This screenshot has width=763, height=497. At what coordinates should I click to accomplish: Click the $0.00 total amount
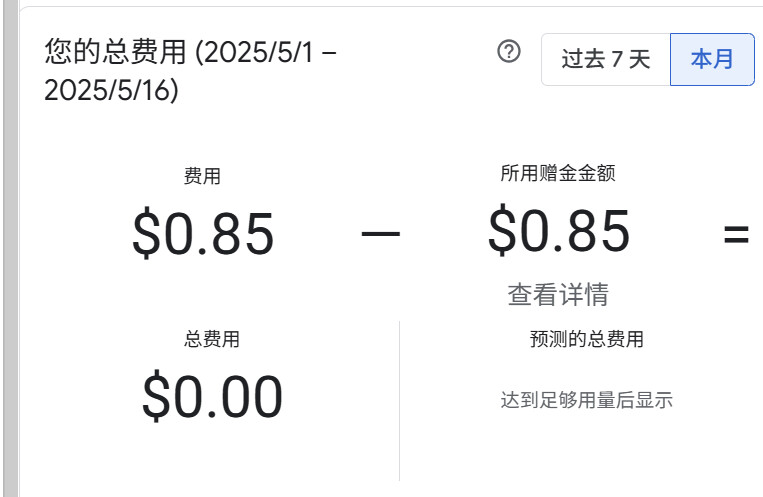click(x=212, y=396)
